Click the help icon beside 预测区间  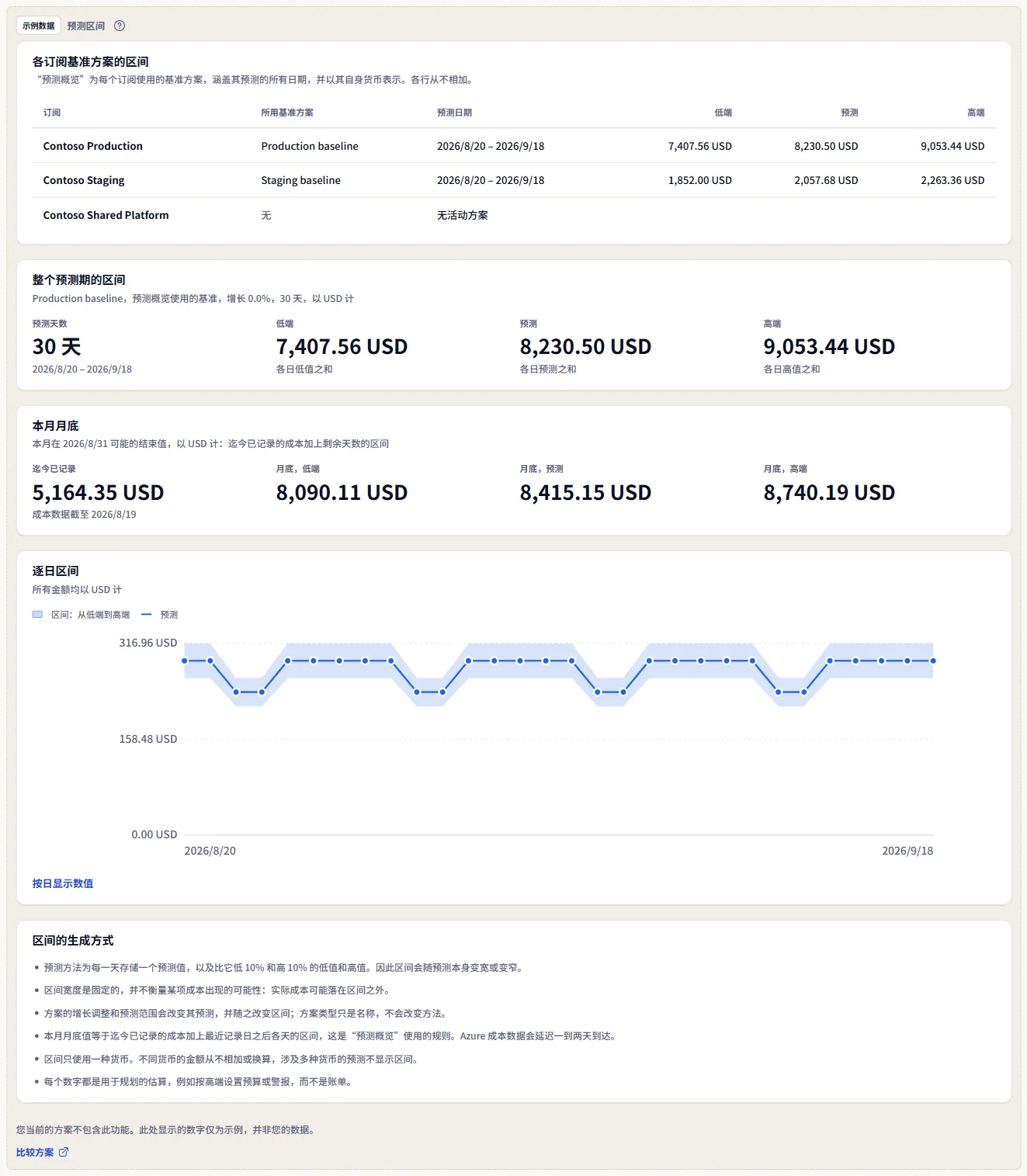(120, 26)
